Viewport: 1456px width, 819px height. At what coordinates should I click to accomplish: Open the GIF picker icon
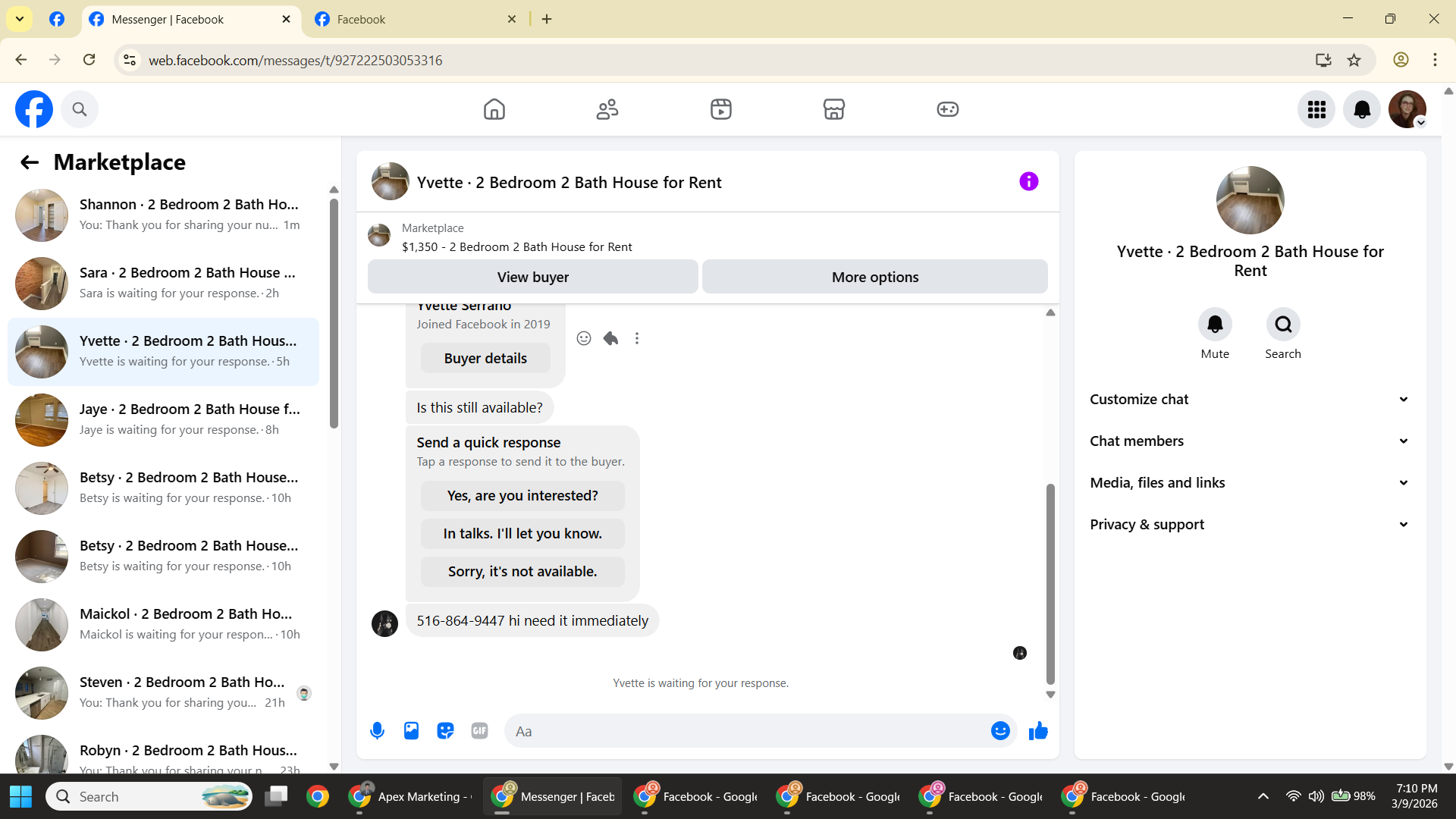[479, 731]
